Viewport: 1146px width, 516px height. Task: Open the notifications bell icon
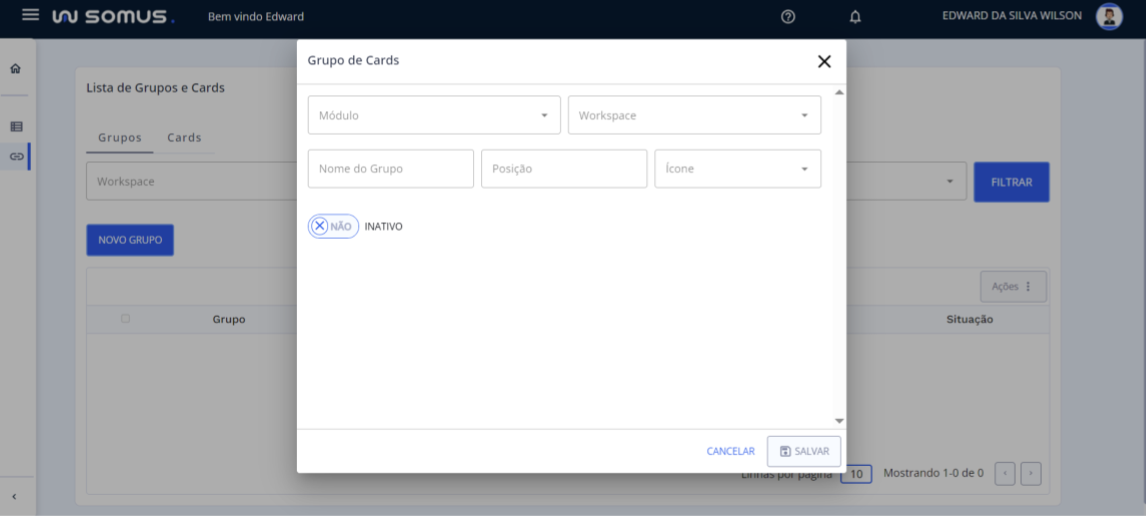click(855, 17)
